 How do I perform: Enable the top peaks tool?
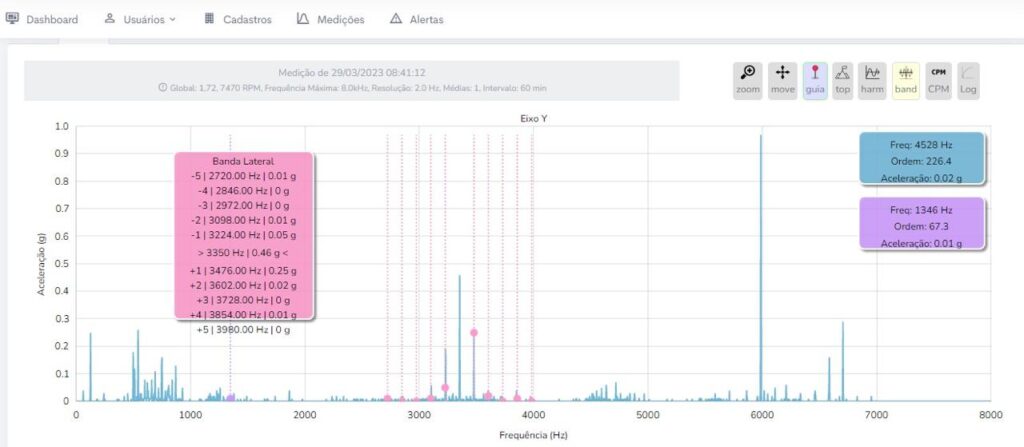(843, 80)
